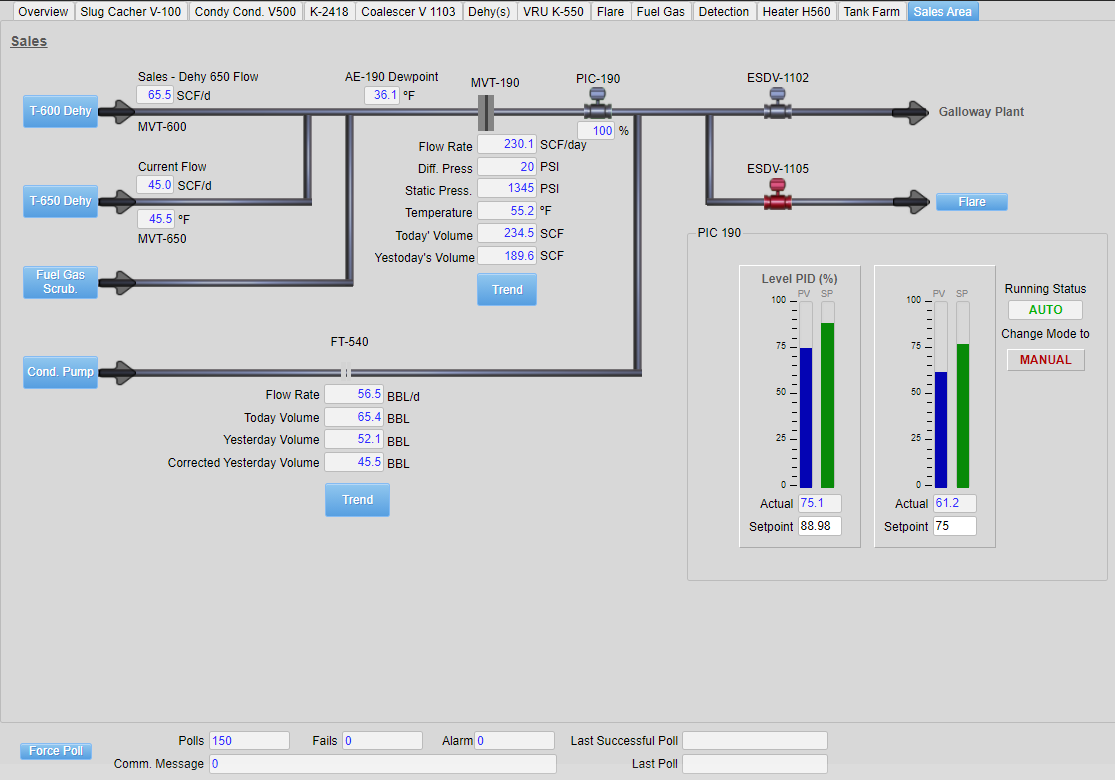Viewport: 1115px width, 780px height.
Task: Switch to the Flare tab
Action: tap(610, 11)
